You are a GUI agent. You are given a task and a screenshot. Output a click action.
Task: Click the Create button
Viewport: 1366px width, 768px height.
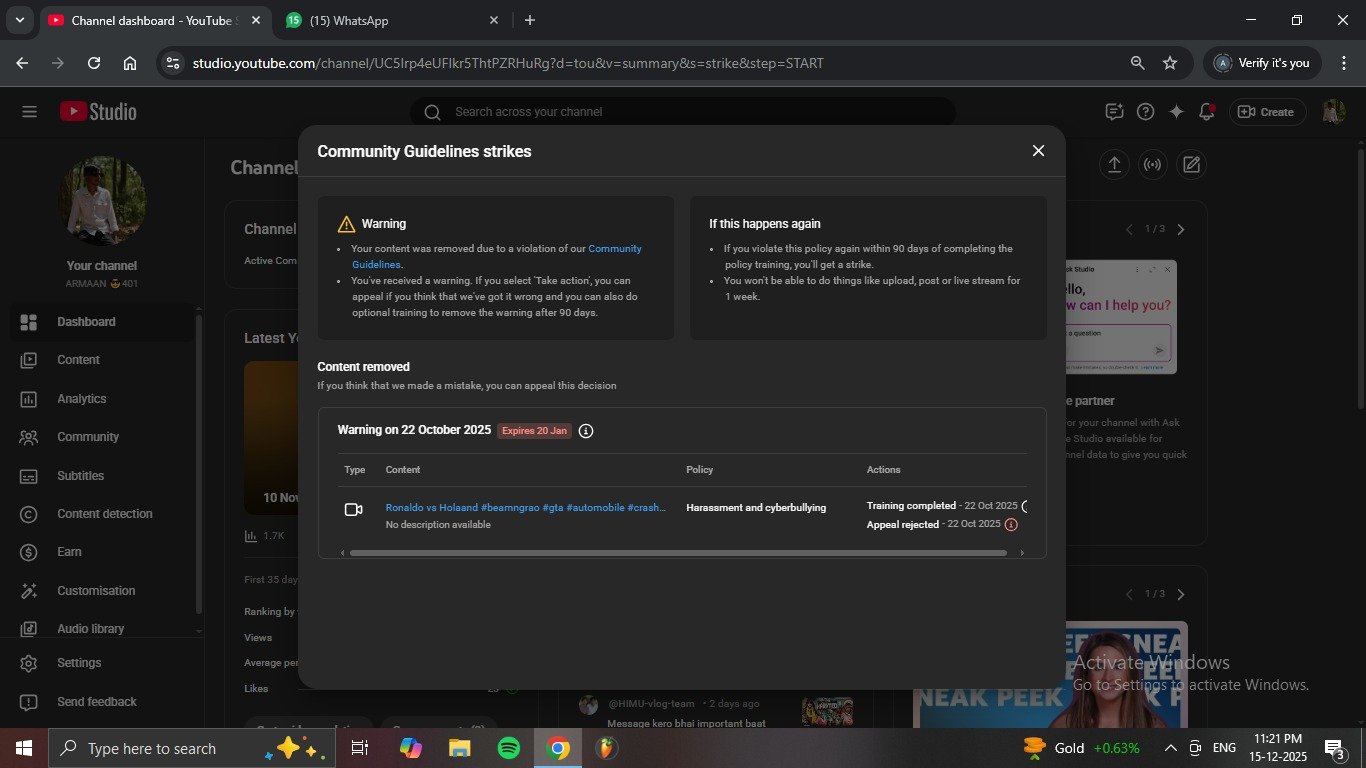tap(1266, 112)
